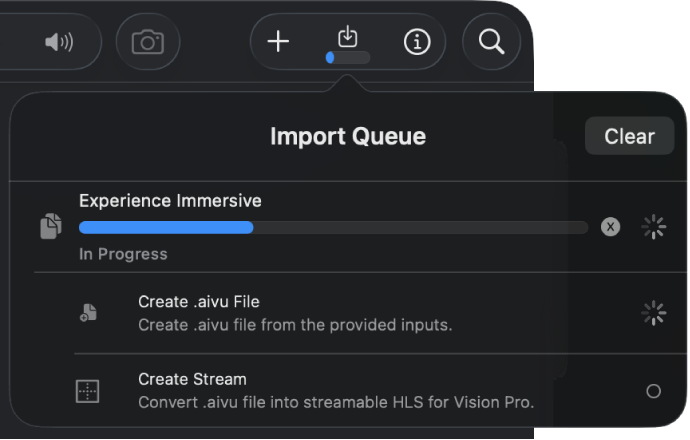This screenshot has width=690, height=440.
Task: Select the Create .aivu File step
Action: point(294,312)
